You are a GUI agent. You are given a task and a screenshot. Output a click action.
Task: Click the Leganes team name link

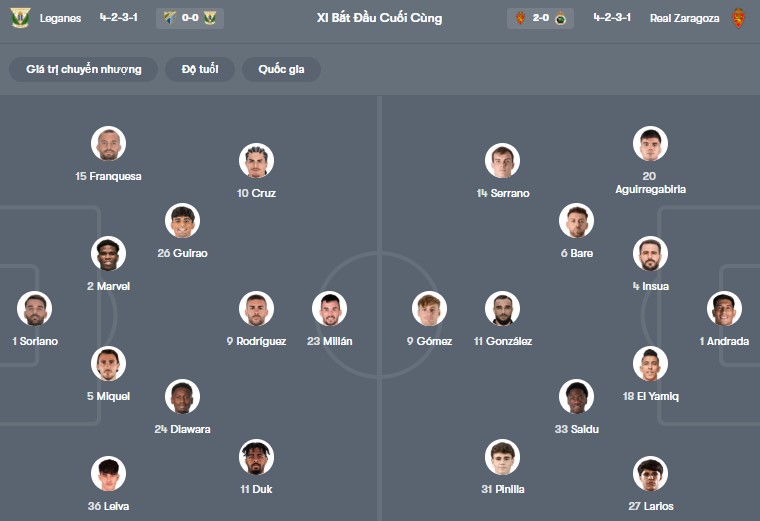pyautogui.click(x=61, y=18)
